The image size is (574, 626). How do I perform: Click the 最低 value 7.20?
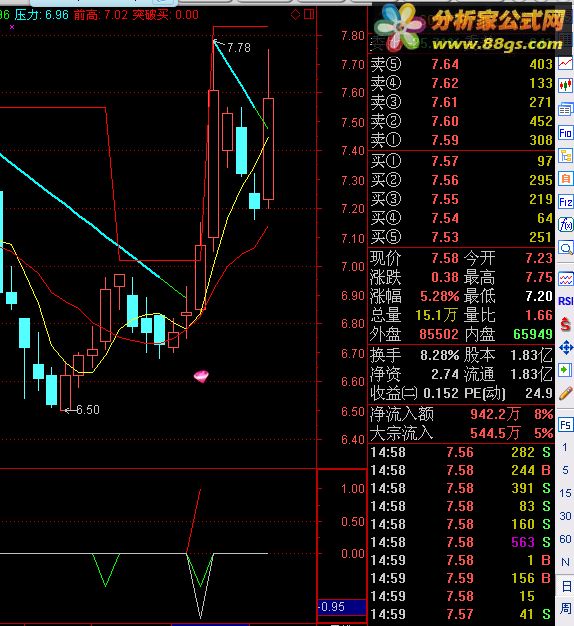539,296
